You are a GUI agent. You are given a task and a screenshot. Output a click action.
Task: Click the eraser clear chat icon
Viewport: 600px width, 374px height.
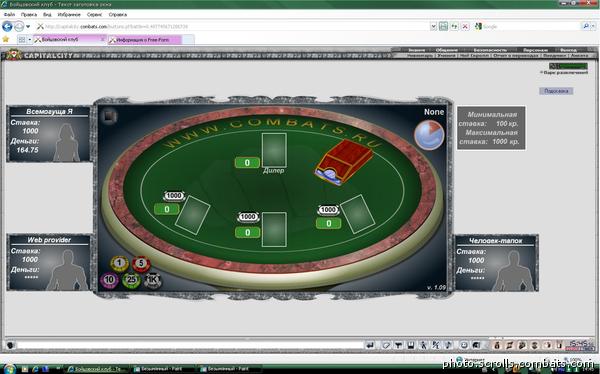[386, 345]
